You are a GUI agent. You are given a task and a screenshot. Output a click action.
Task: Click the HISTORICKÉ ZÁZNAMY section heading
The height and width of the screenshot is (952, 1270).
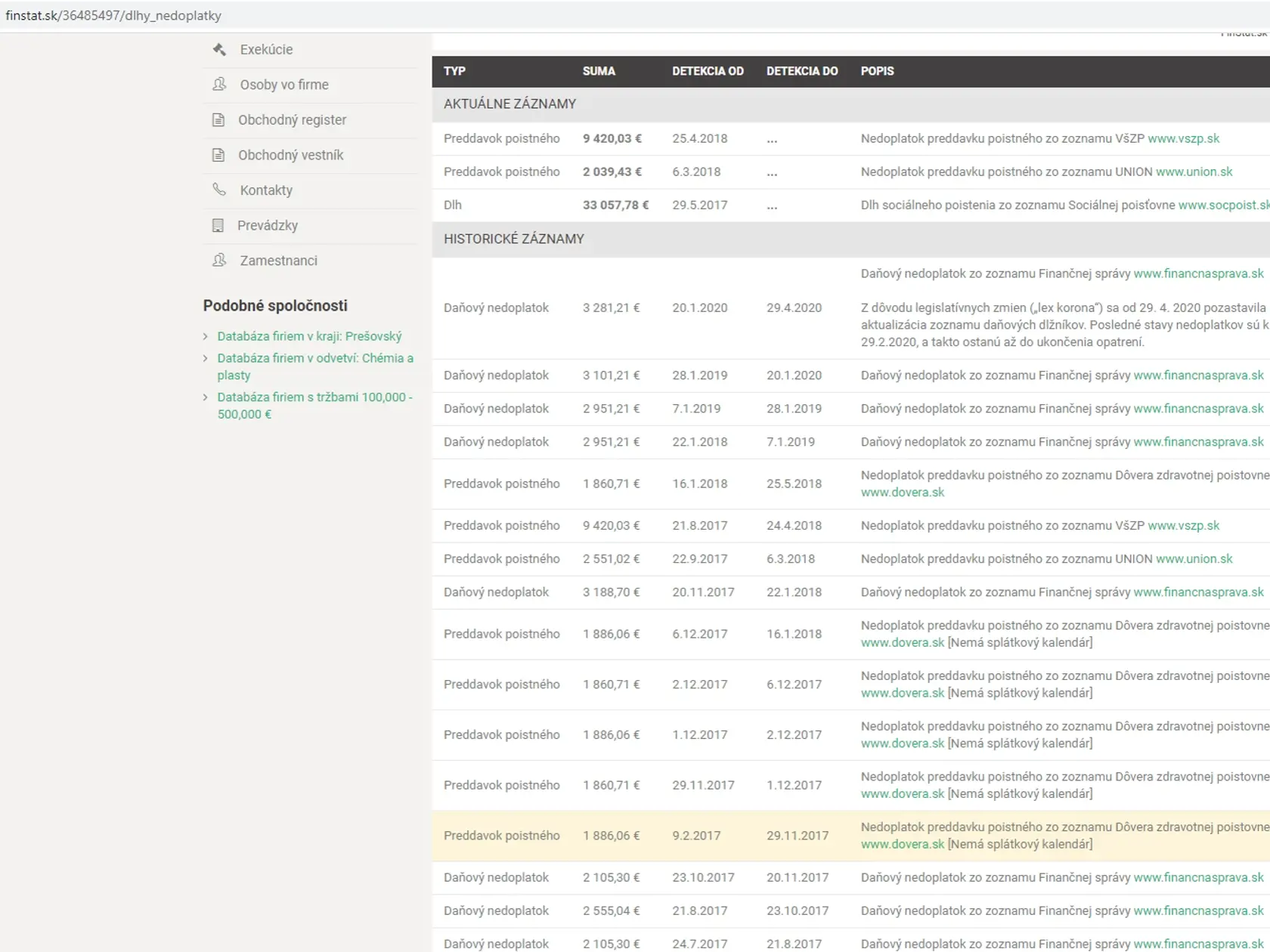pos(513,239)
